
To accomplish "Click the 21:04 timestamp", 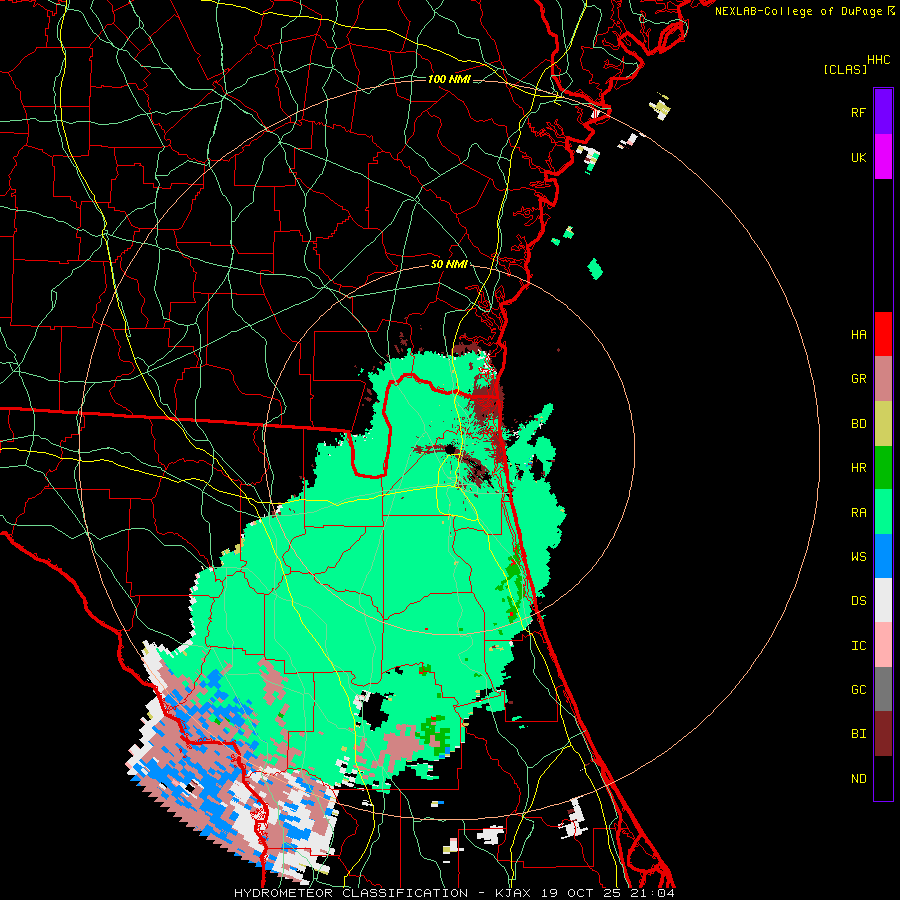I will click(x=650, y=893).
